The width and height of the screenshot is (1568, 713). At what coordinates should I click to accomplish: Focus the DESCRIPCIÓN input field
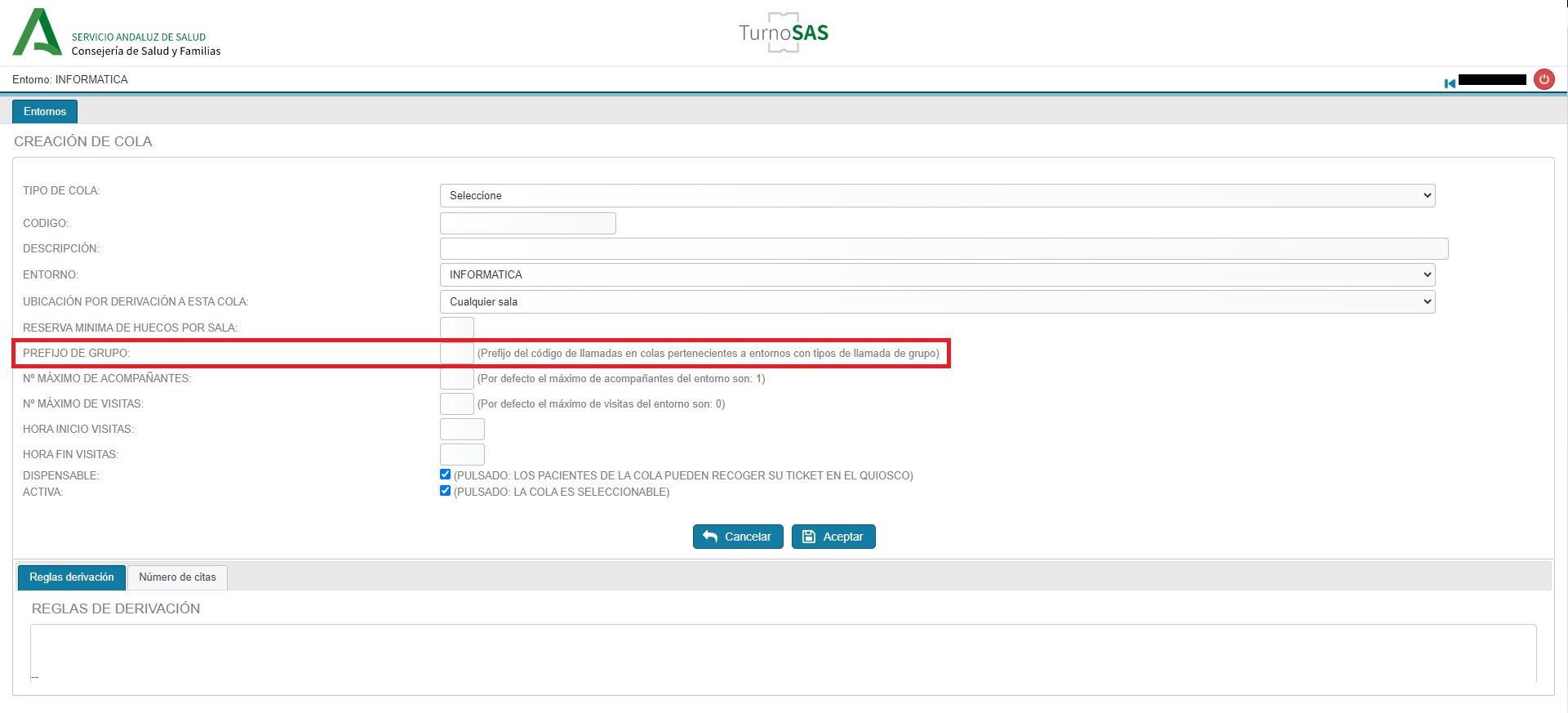pos(944,248)
